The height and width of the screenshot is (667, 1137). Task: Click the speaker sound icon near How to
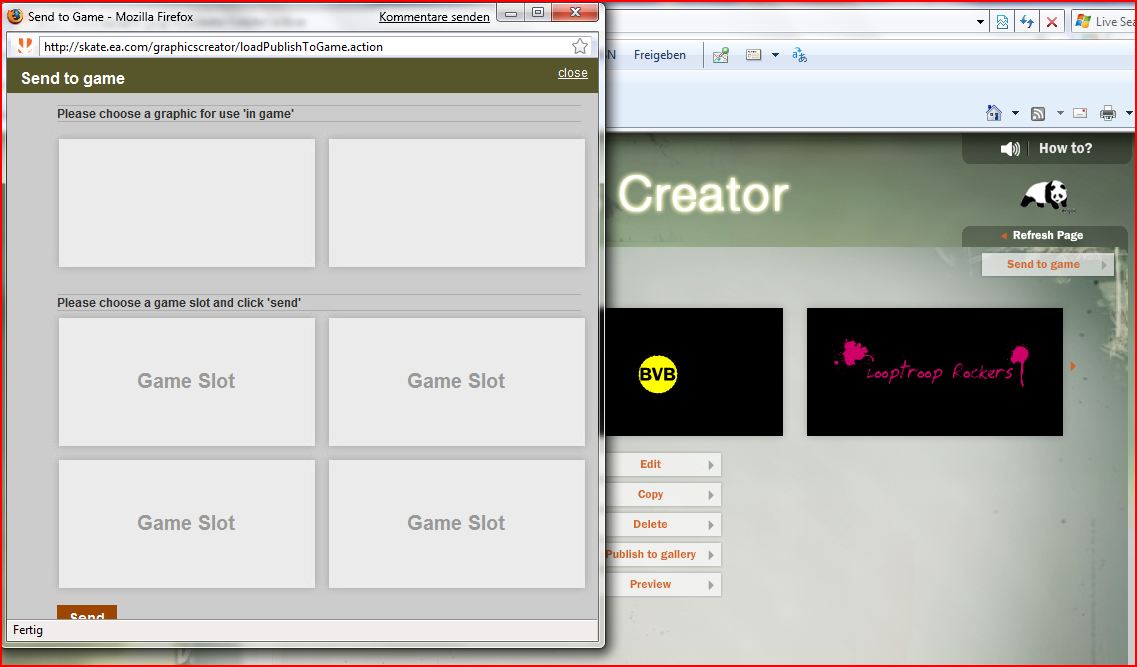[1010, 148]
